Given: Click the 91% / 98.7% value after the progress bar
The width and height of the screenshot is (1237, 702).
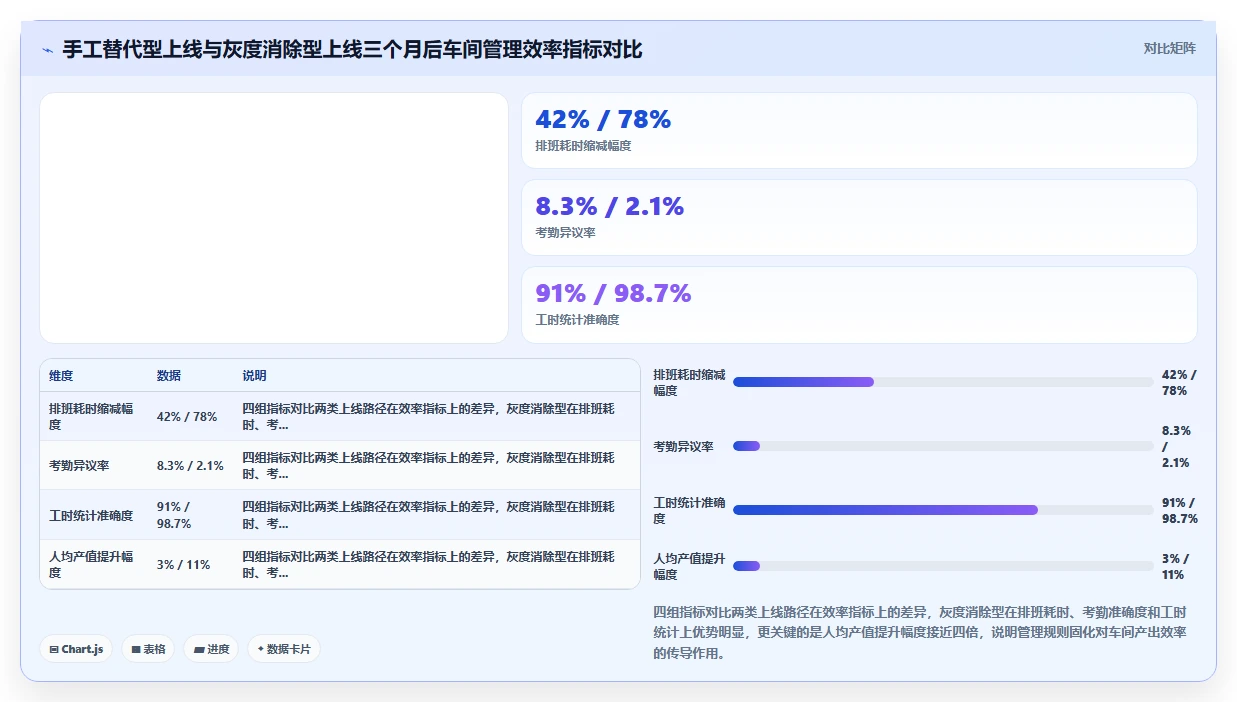Looking at the screenshot, I should [1180, 511].
